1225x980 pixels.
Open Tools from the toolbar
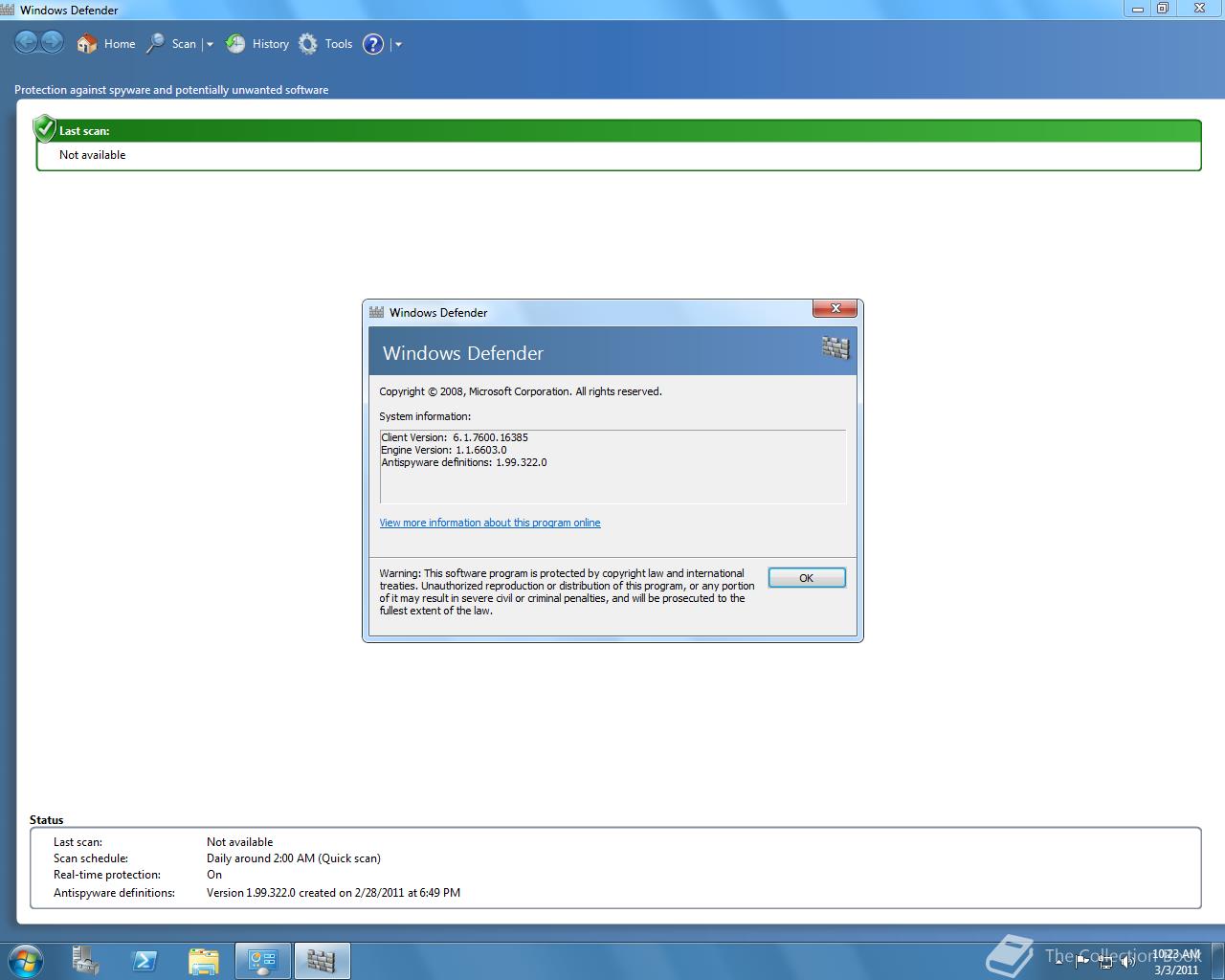point(325,44)
